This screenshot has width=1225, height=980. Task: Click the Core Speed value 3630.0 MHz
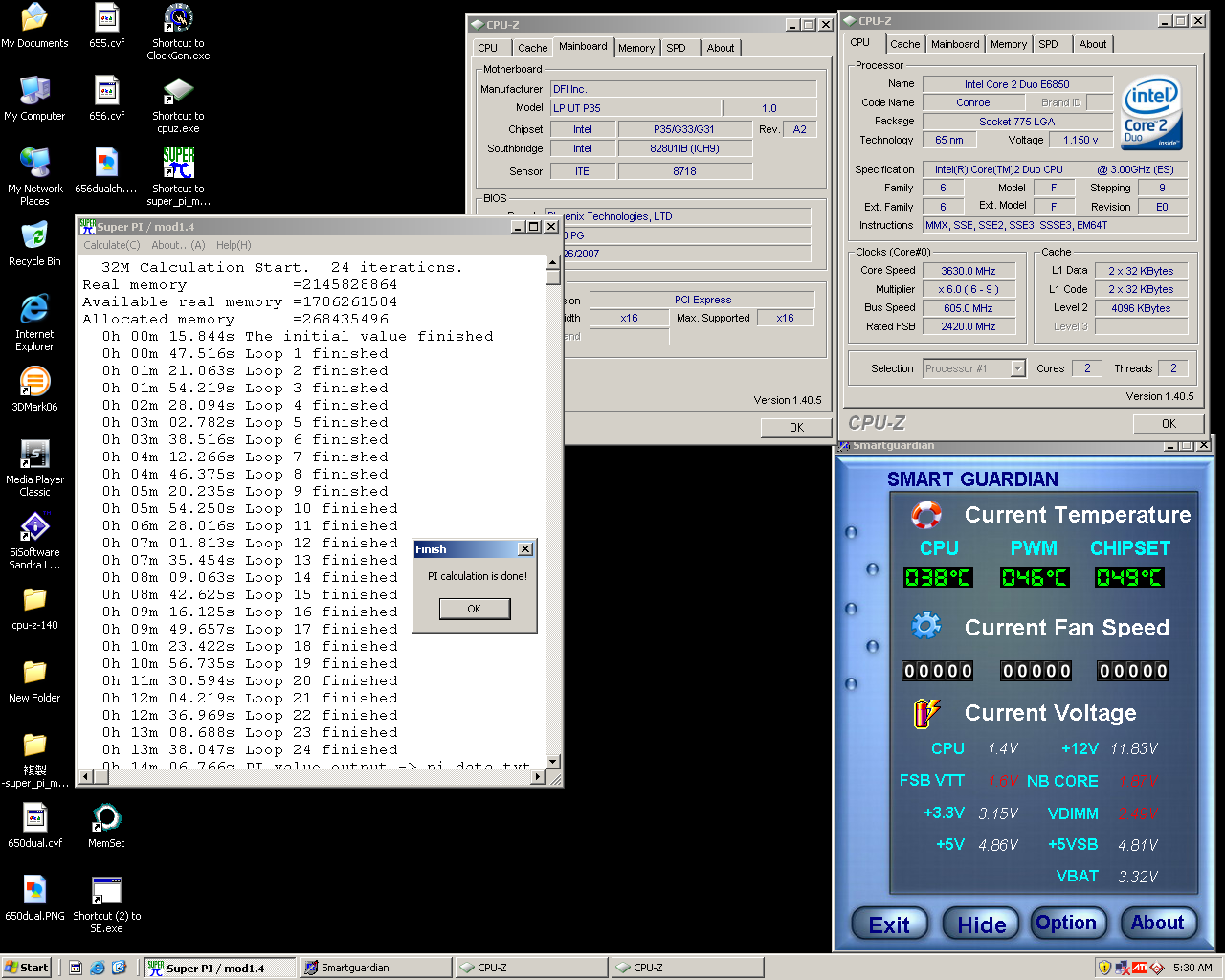[968, 271]
